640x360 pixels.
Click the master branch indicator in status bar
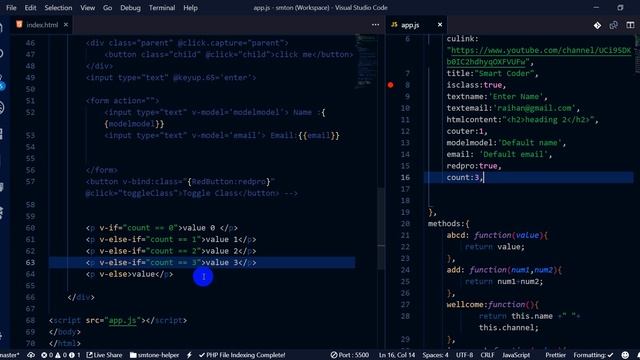click(10, 355)
